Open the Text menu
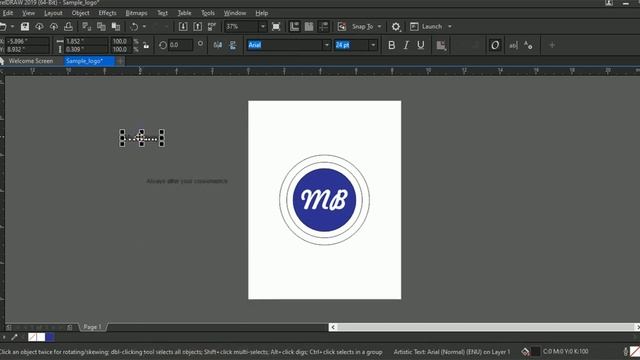The height and width of the screenshot is (360, 640). click(162, 13)
